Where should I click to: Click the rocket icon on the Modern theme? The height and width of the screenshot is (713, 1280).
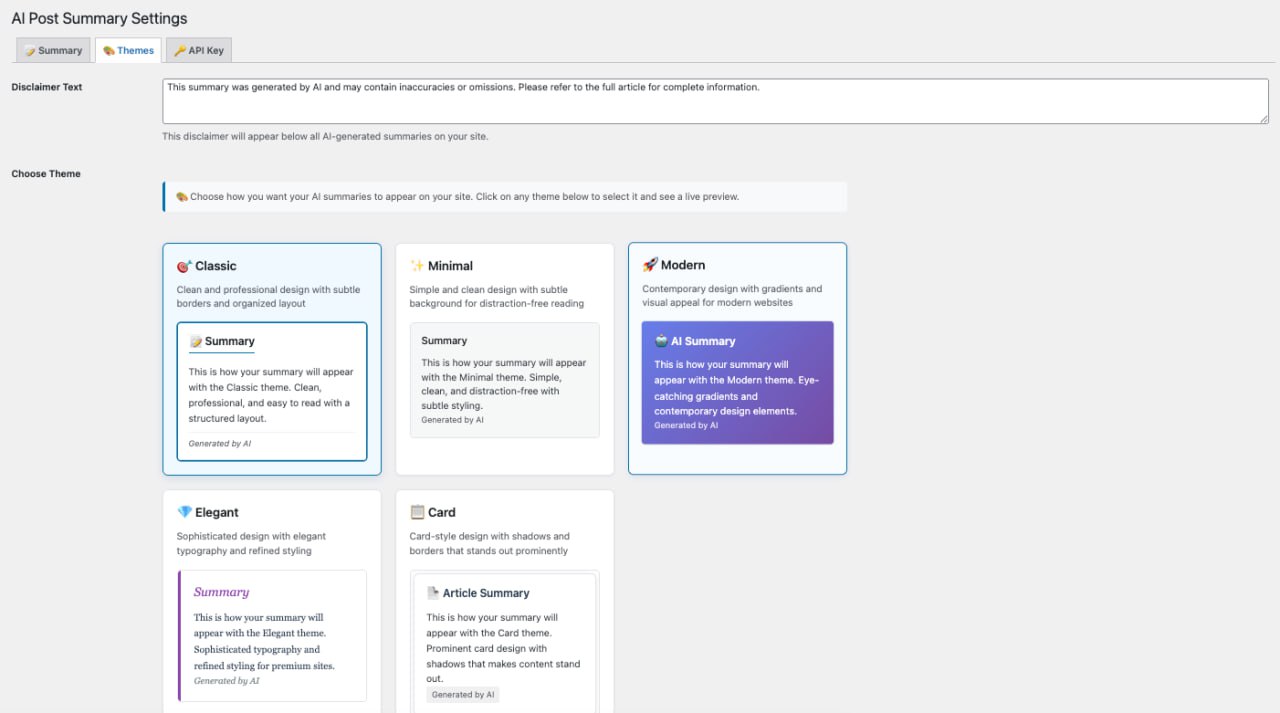coord(650,265)
